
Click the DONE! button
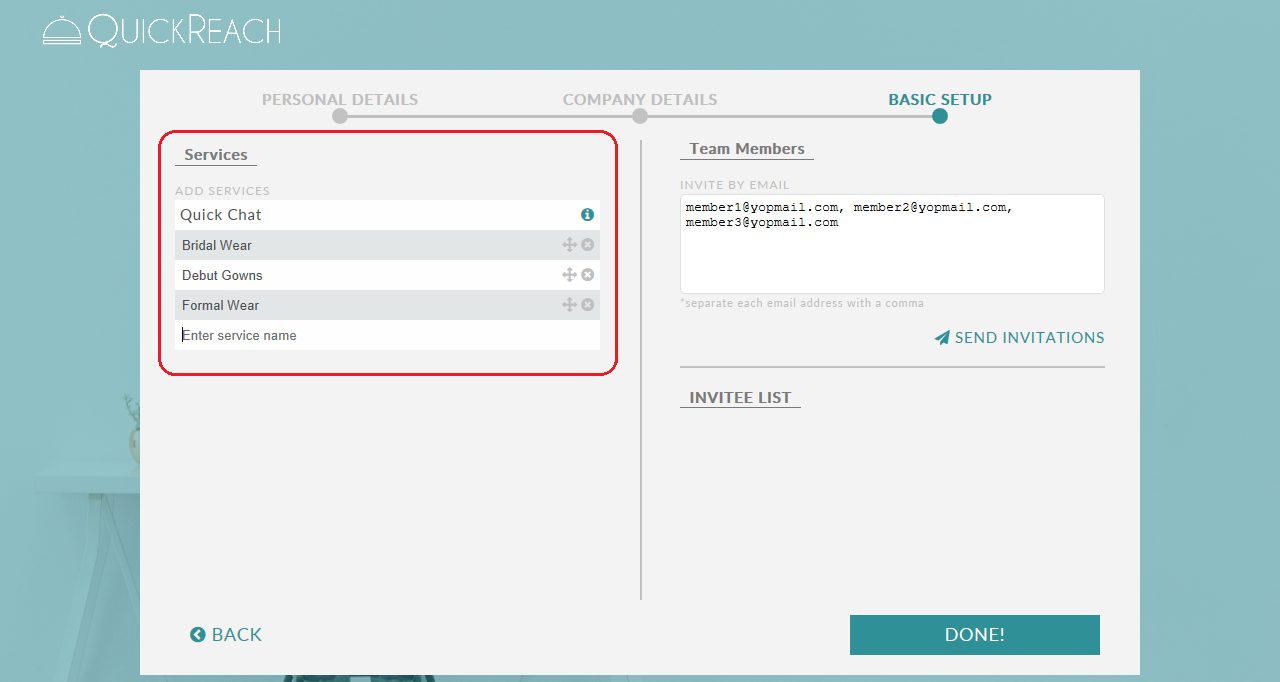975,635
